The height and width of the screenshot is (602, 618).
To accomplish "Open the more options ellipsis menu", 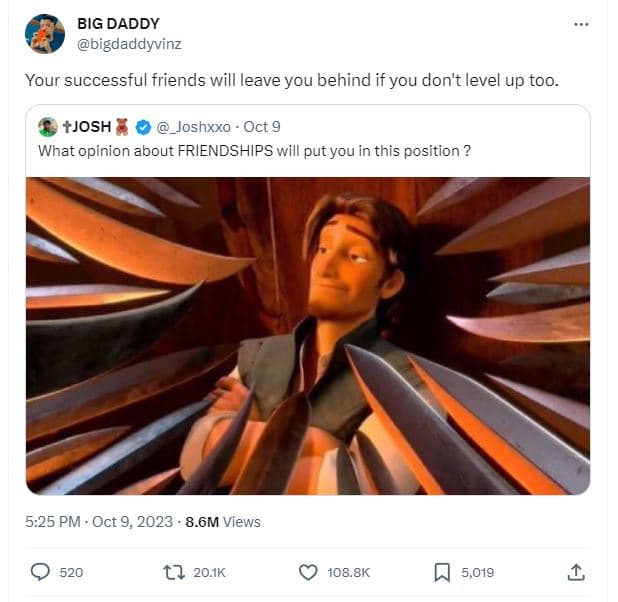I will 581,24.
